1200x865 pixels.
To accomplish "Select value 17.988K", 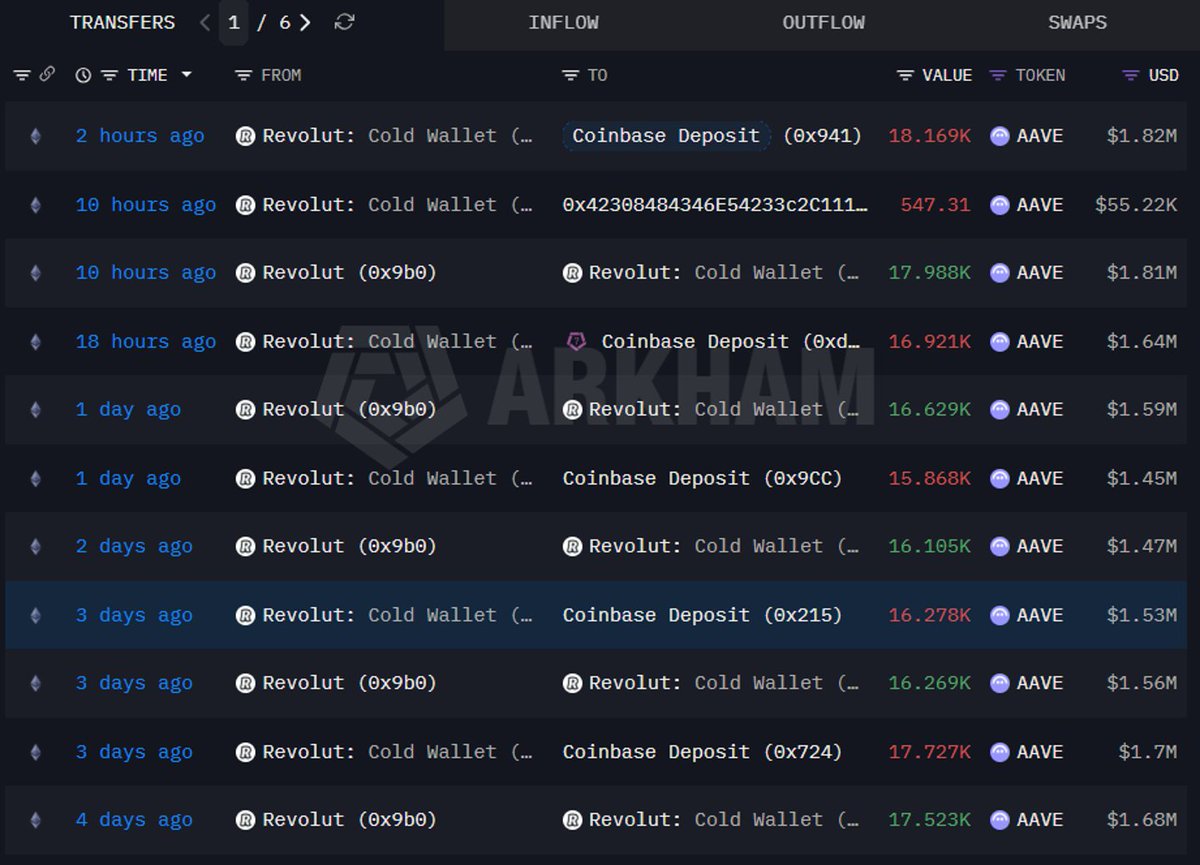I will point(929,273).
